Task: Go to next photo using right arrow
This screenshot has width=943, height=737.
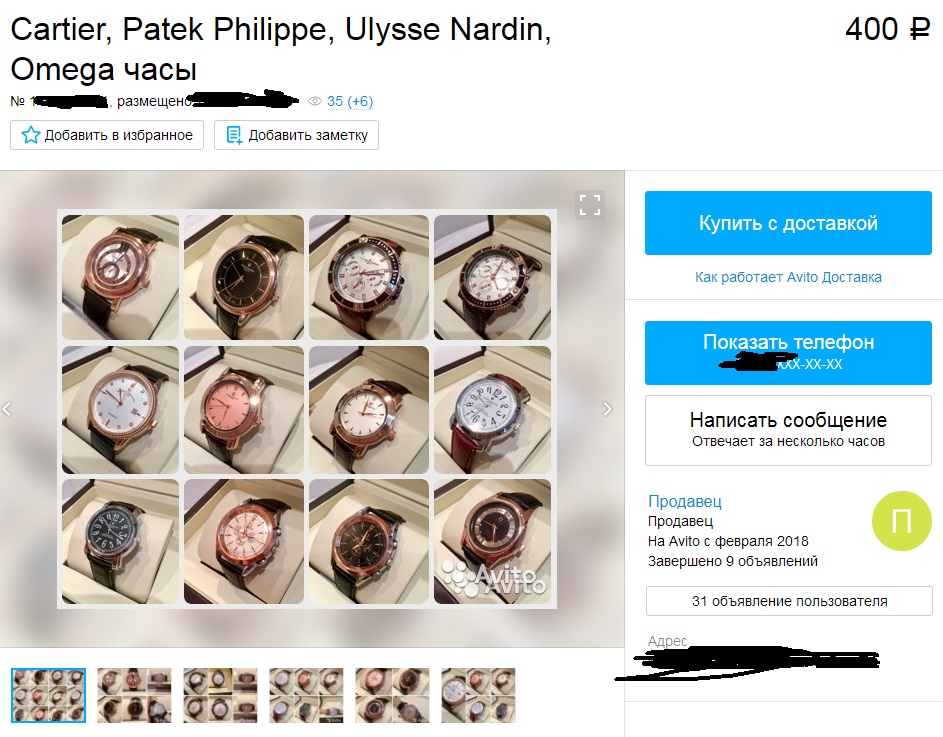Action: pos(607,409)
